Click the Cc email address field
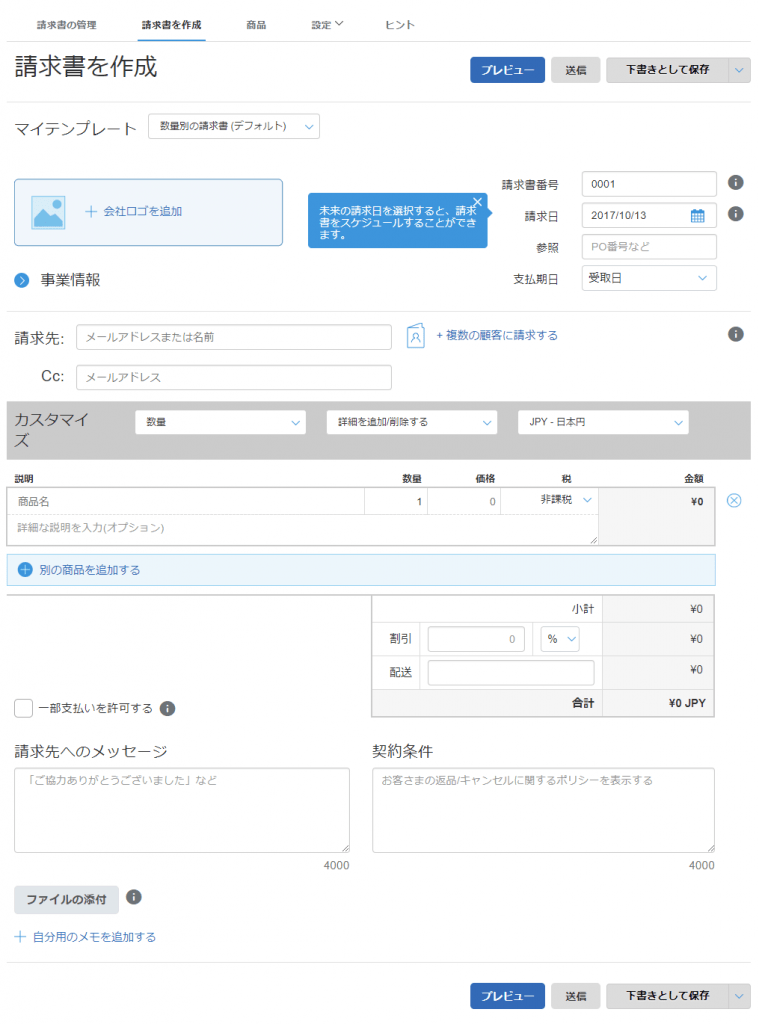 (x=234, y=377)
